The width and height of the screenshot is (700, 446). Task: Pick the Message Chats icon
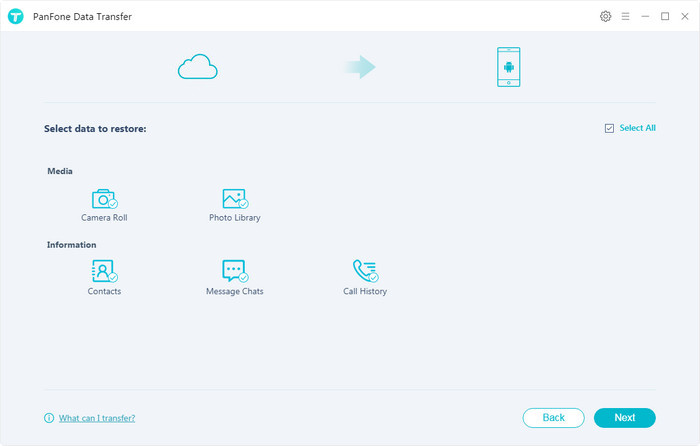pos(234,271)
